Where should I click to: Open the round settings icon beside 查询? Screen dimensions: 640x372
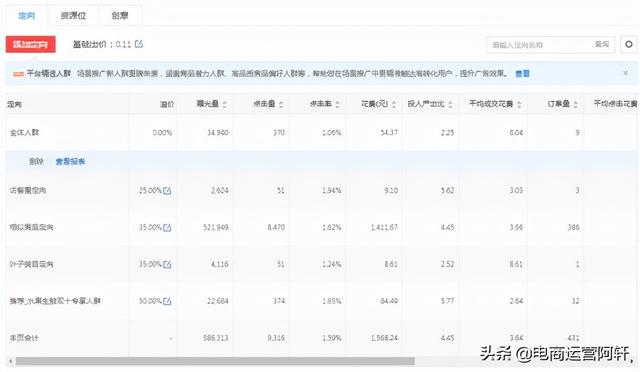pos(629,44)
